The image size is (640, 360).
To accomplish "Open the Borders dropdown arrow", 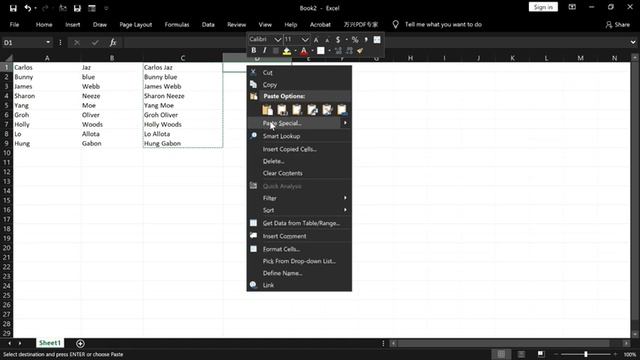I will [x=329, y=51].
